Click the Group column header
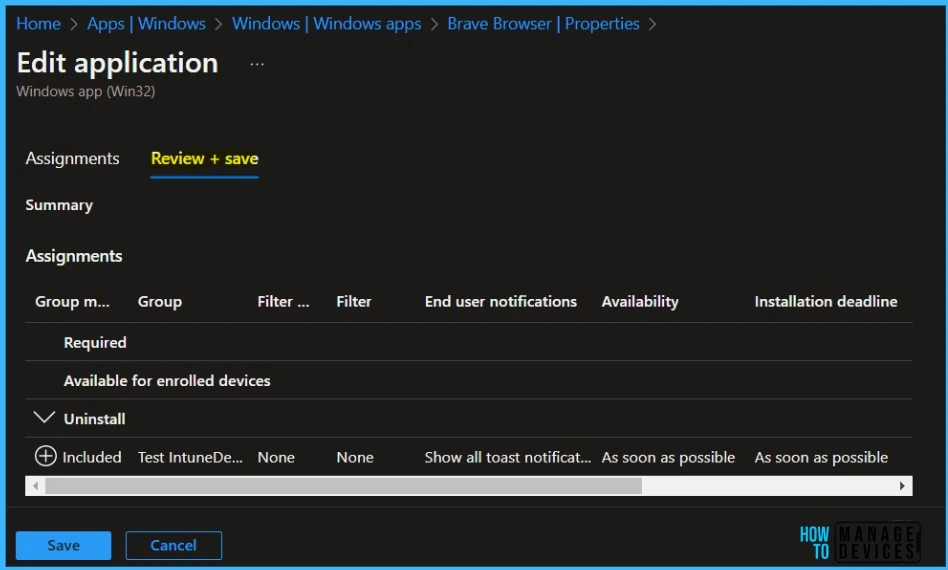Image resolution: width=948 pixels, height=570 pixels. 160,302
